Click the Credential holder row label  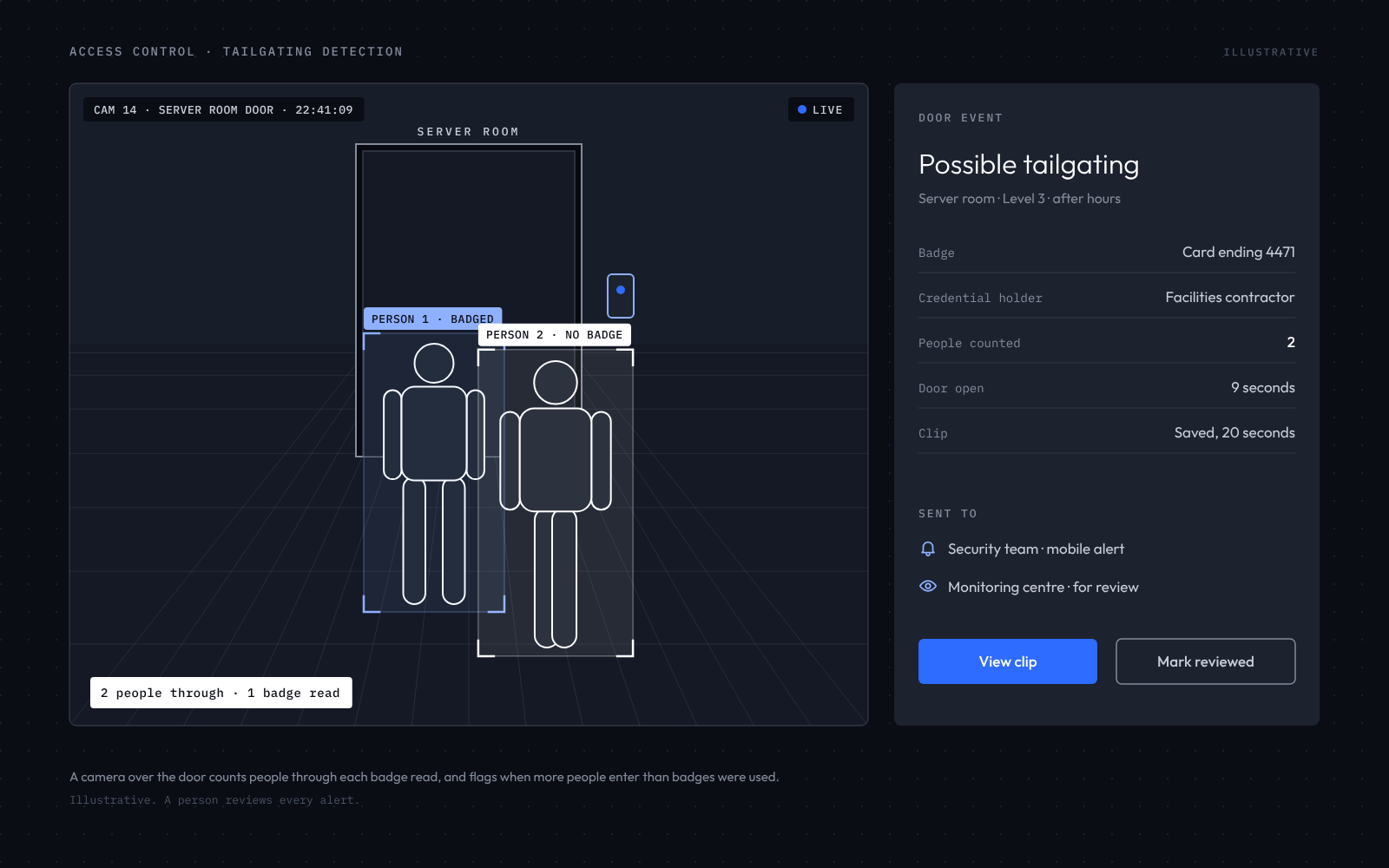point(980,298)
